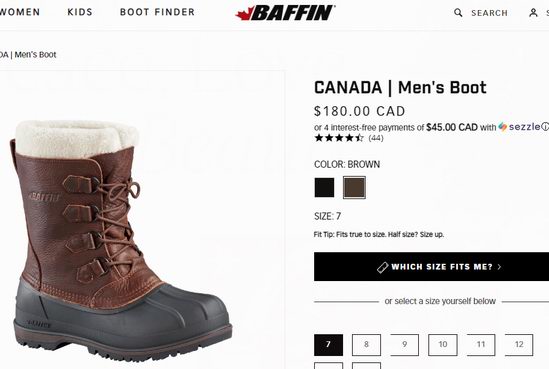Click the Baffin logo to go home
Screen dimensions: 549x369
pos(285,13)
